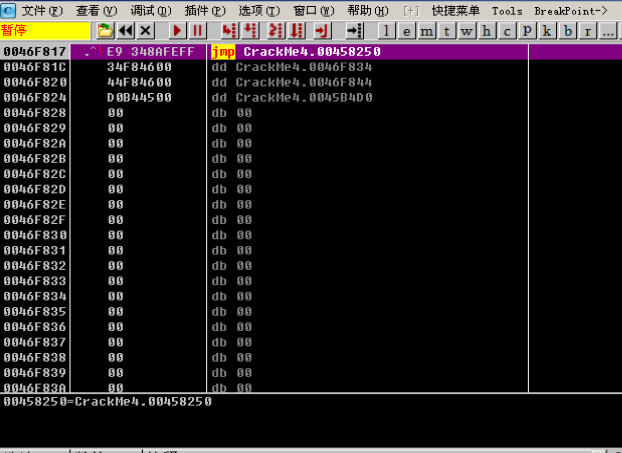Open the 快捷菜单 dropdown menu
This screenshot has width=622, height=453.
[455, 10]
